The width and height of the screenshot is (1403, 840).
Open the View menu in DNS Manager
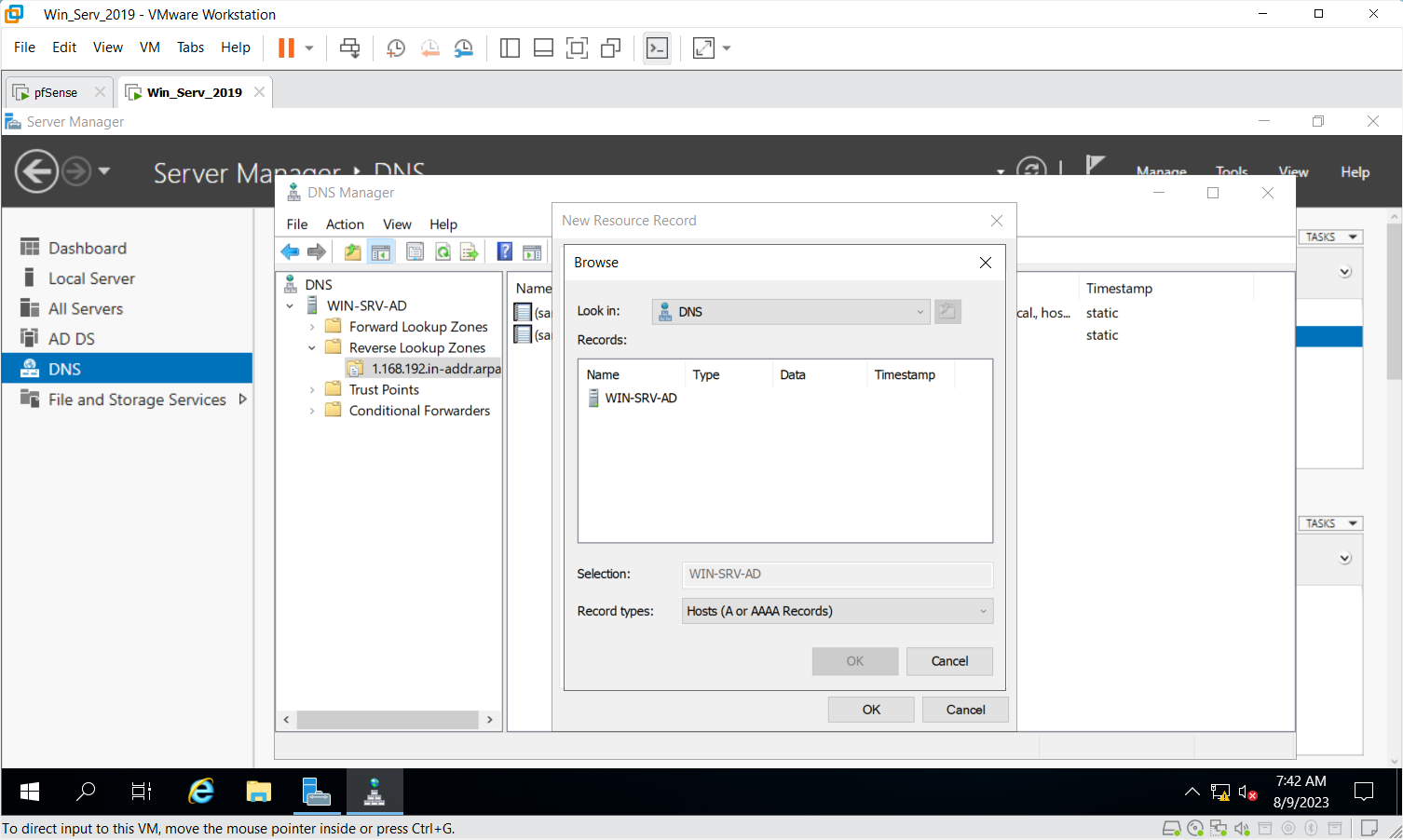point(397,224)
